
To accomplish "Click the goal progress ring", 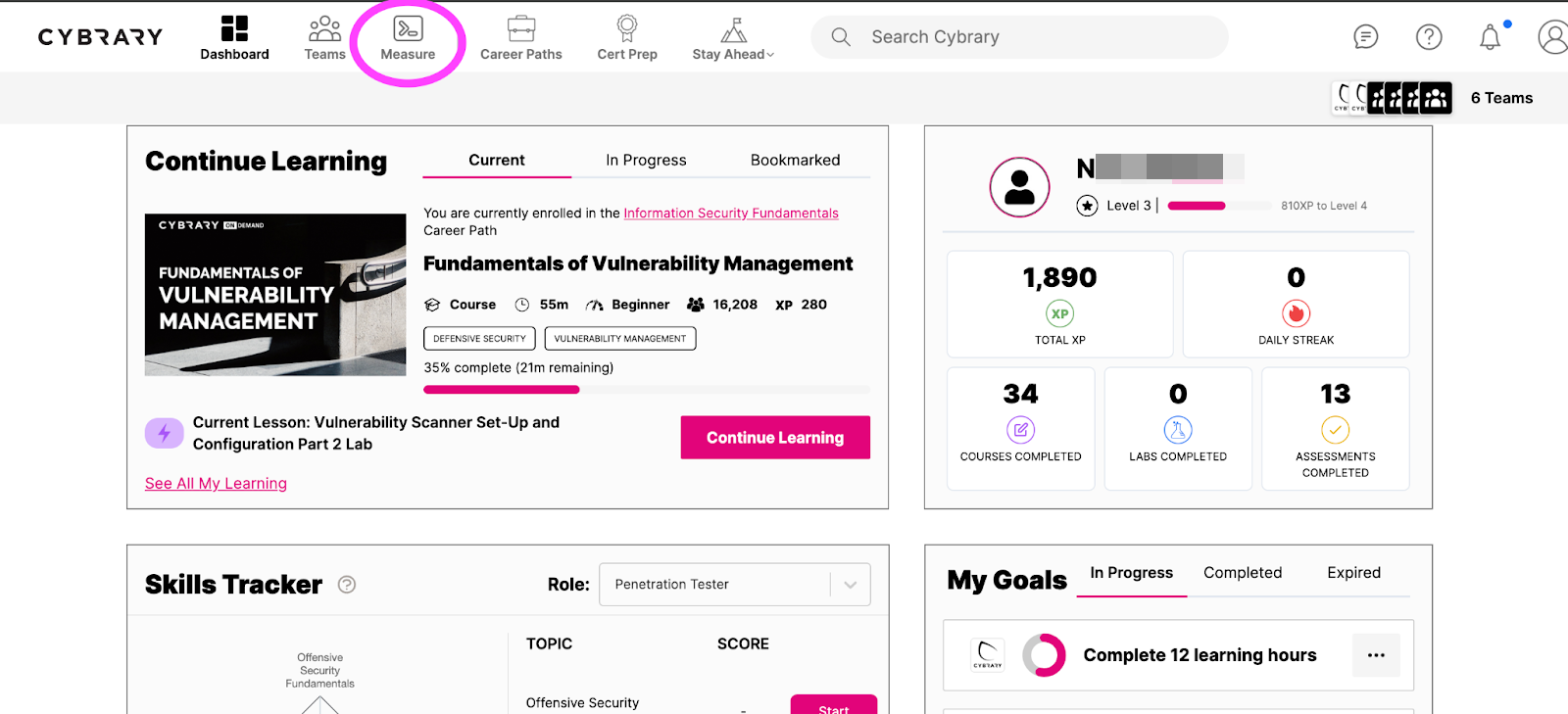I will click(1044, 655).
